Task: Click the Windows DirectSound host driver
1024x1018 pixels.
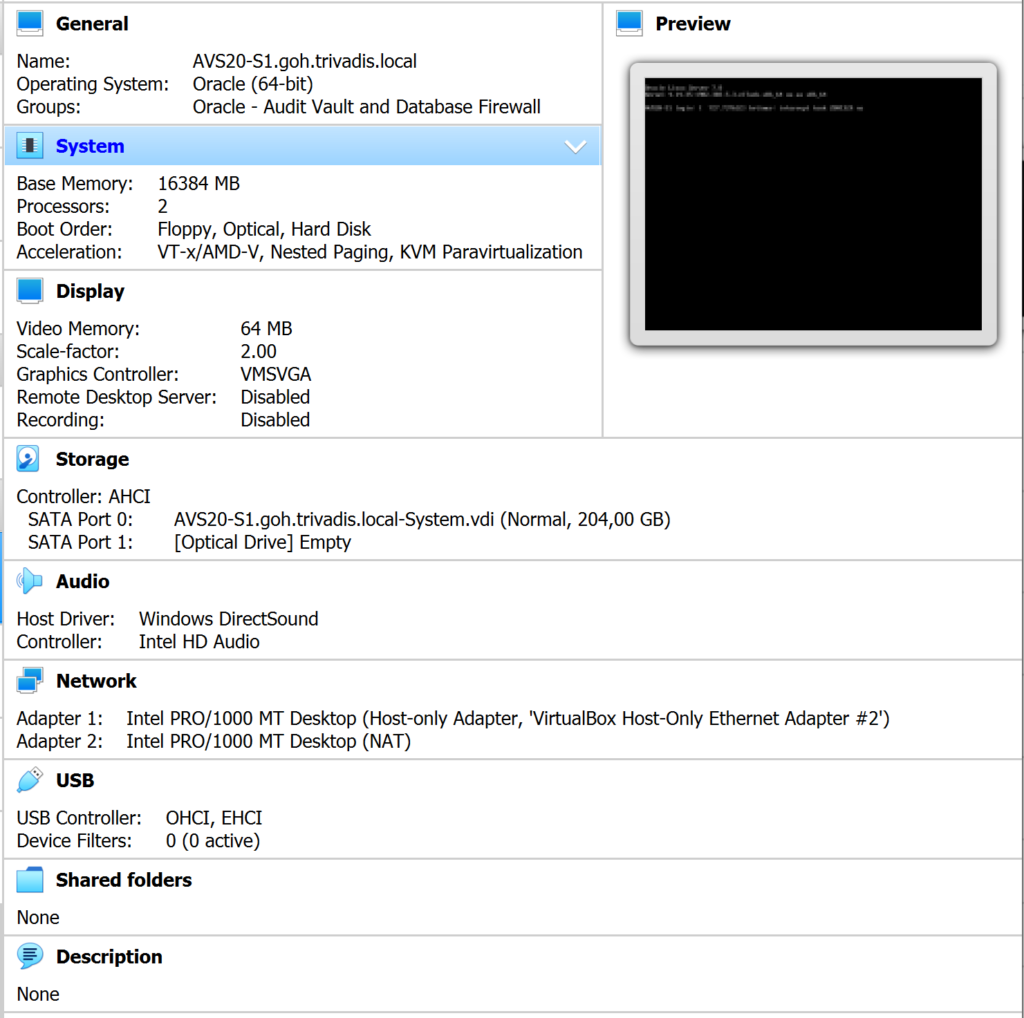Action: (x=229, y=619)
